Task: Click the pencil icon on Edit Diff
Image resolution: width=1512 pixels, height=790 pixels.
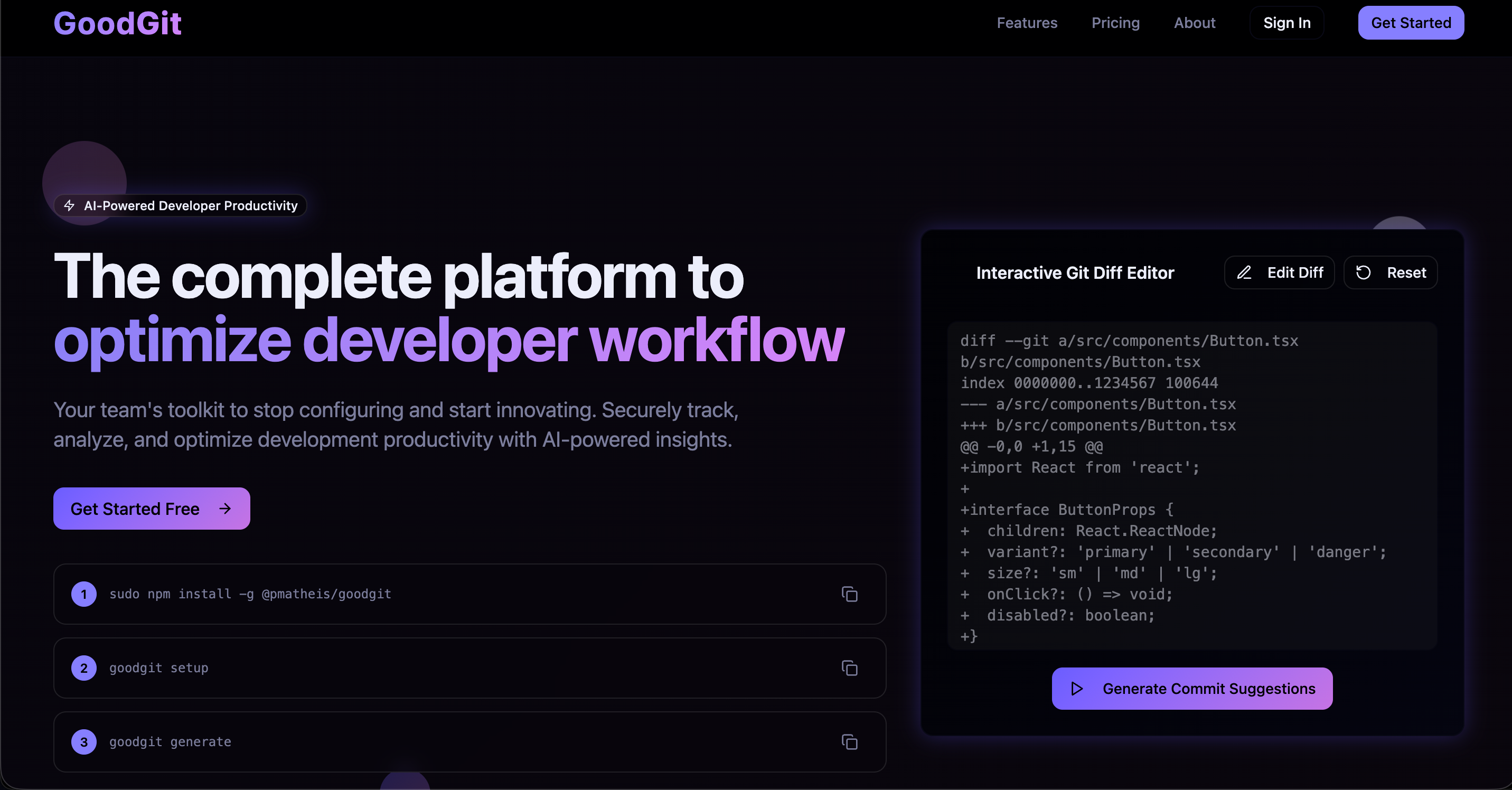Action: (x=1244, y=272)
